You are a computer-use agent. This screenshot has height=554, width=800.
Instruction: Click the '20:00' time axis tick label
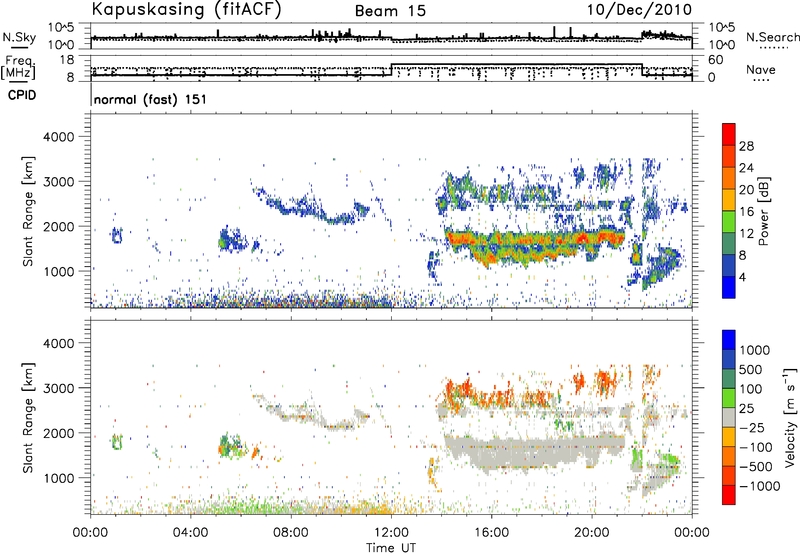592,533
